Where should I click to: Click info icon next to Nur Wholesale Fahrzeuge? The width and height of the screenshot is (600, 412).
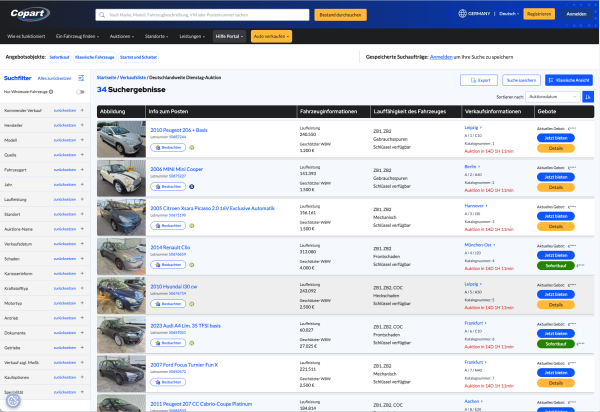tap(51, 92)
